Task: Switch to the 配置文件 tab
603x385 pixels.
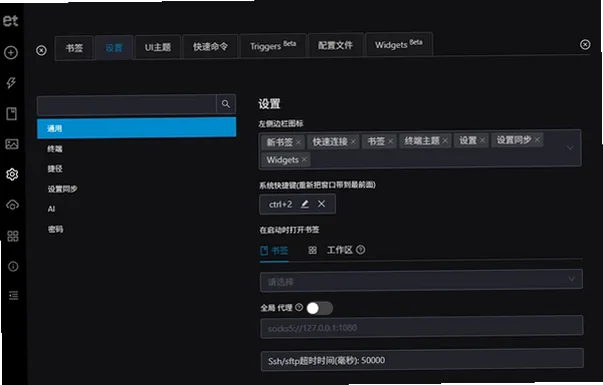Action: (335, 45)
